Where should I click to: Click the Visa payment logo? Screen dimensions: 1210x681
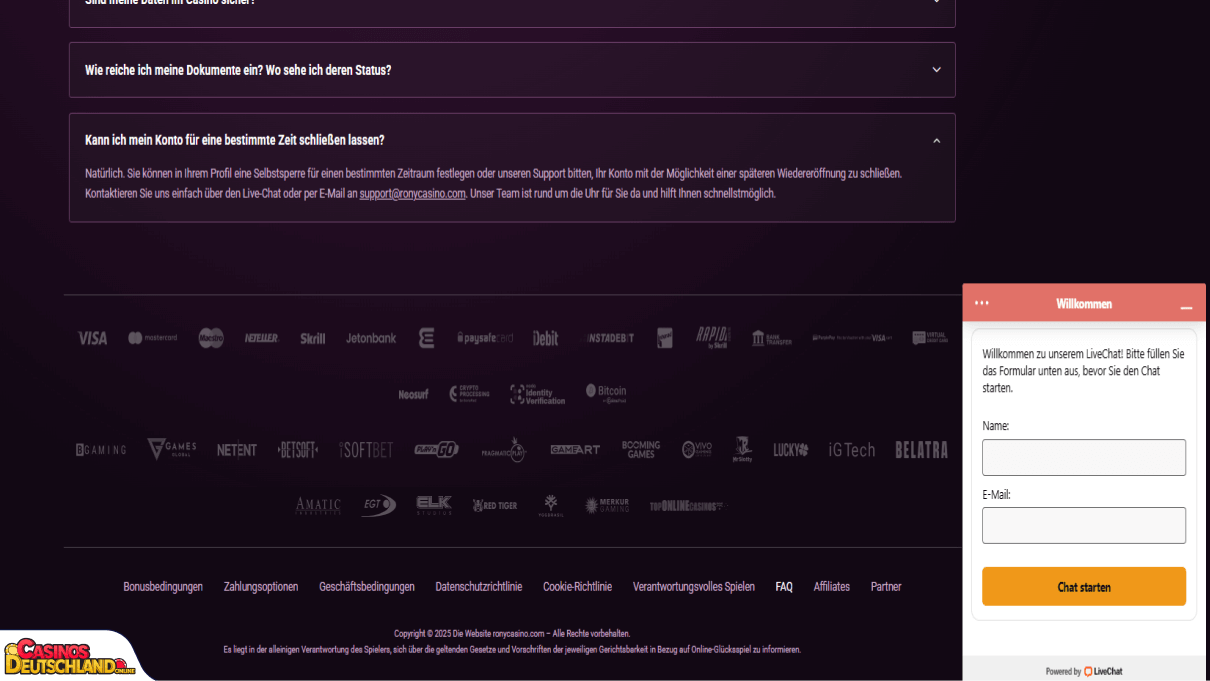point(92,339)
